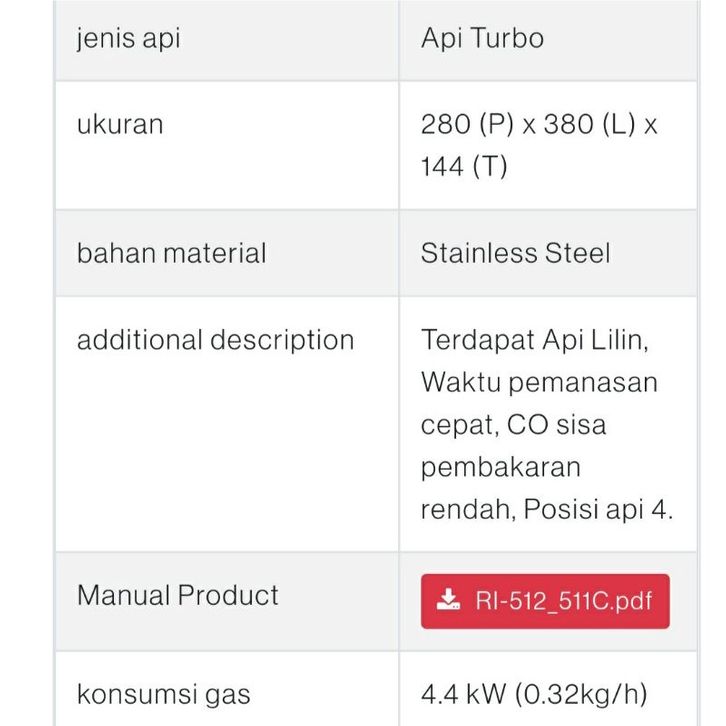
Task: Select the "additional description" label
Action: [216, 340]
